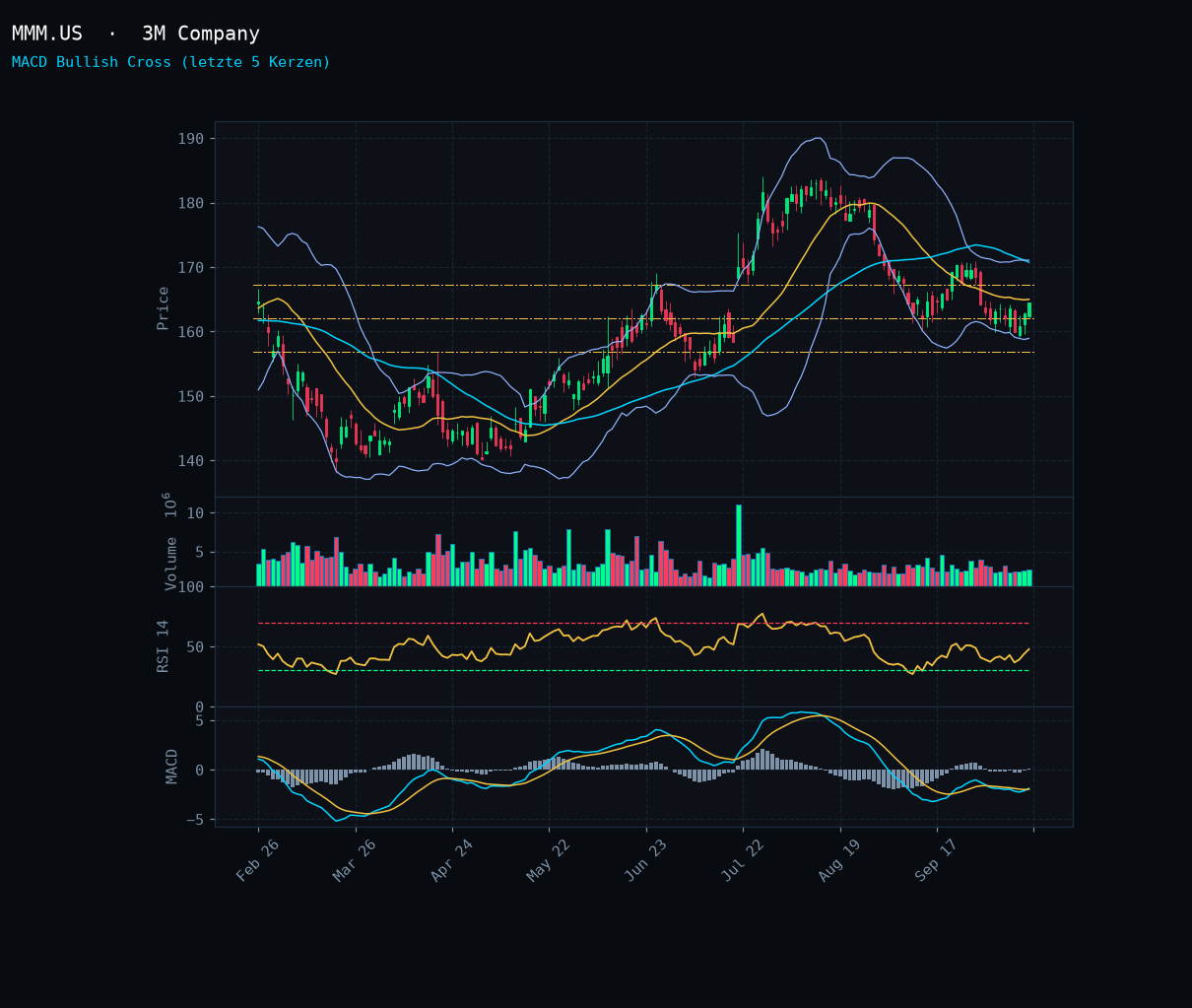Screen dimensions: 1192x1008
Task: Click the MACD Bullish Cross subtitle
Action: point(171,62)
